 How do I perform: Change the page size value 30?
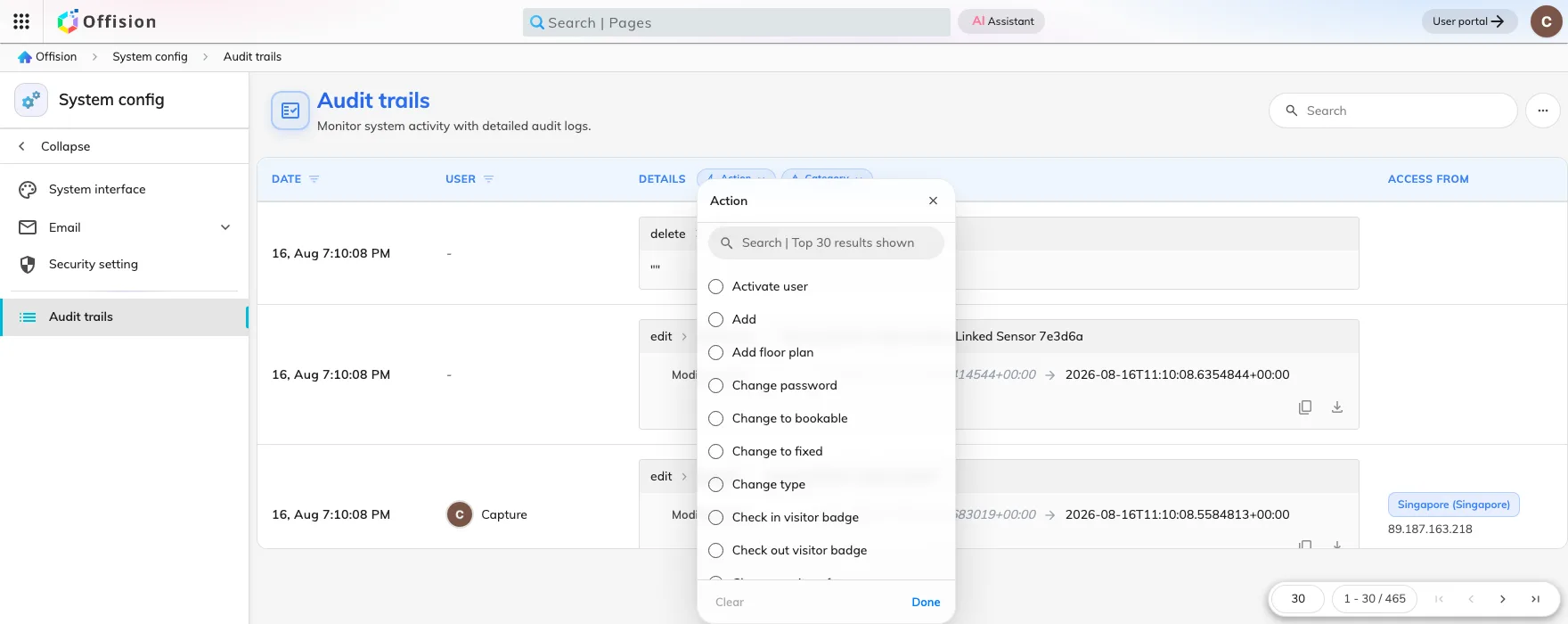(1298, 599)
